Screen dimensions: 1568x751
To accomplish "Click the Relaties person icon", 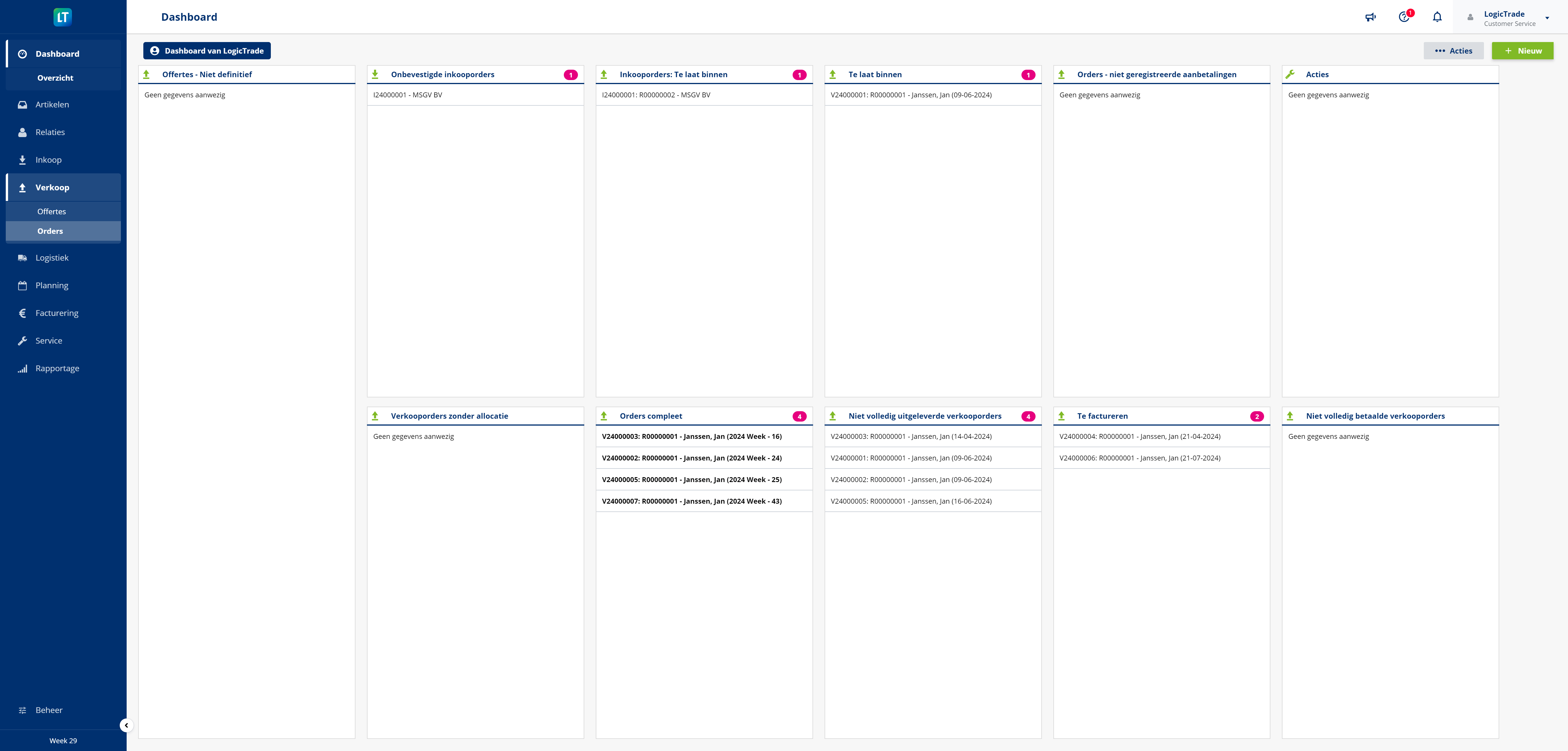I will 22,132.
